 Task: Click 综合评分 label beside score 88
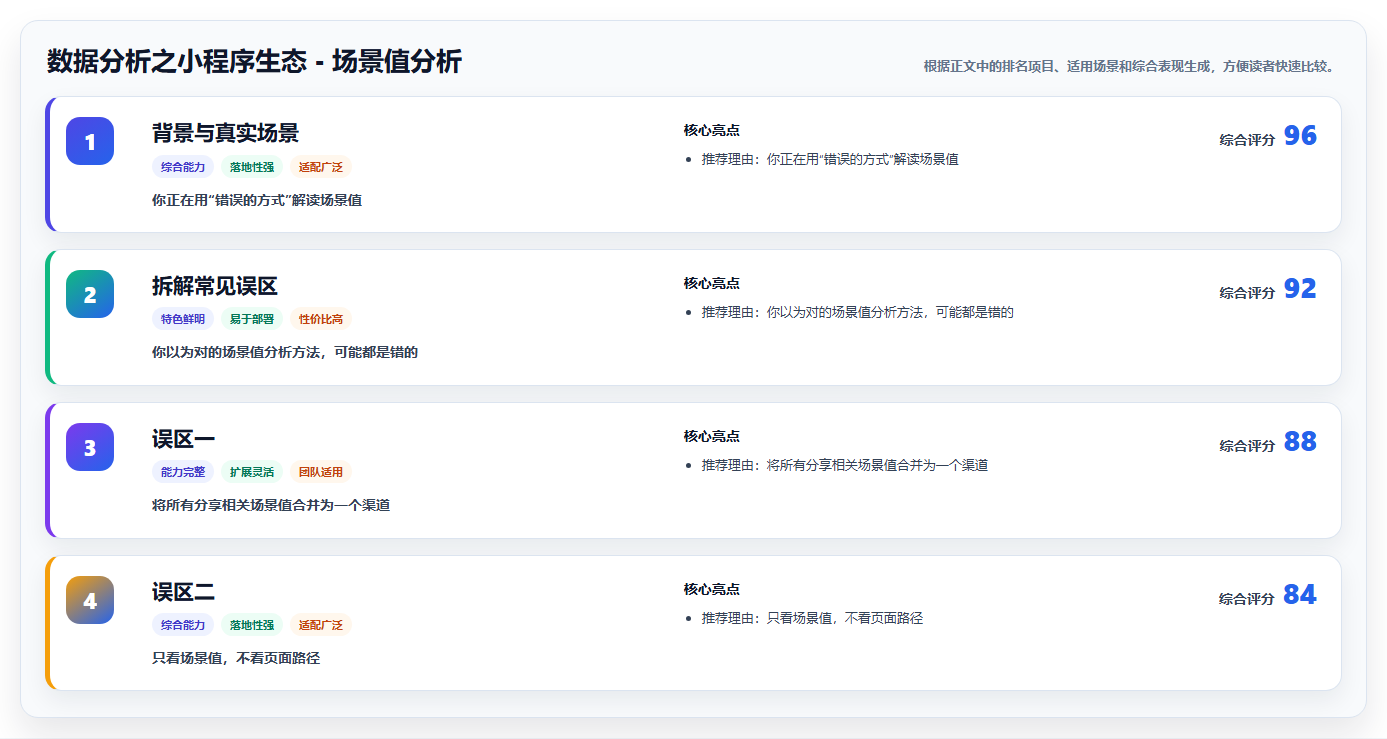click(x=1247, y=446)
